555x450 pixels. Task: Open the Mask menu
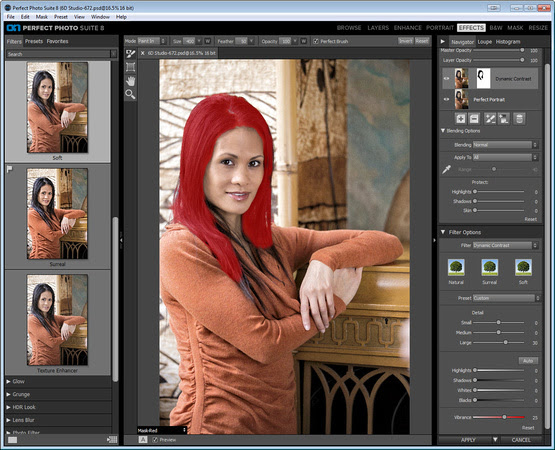(41, 17)
